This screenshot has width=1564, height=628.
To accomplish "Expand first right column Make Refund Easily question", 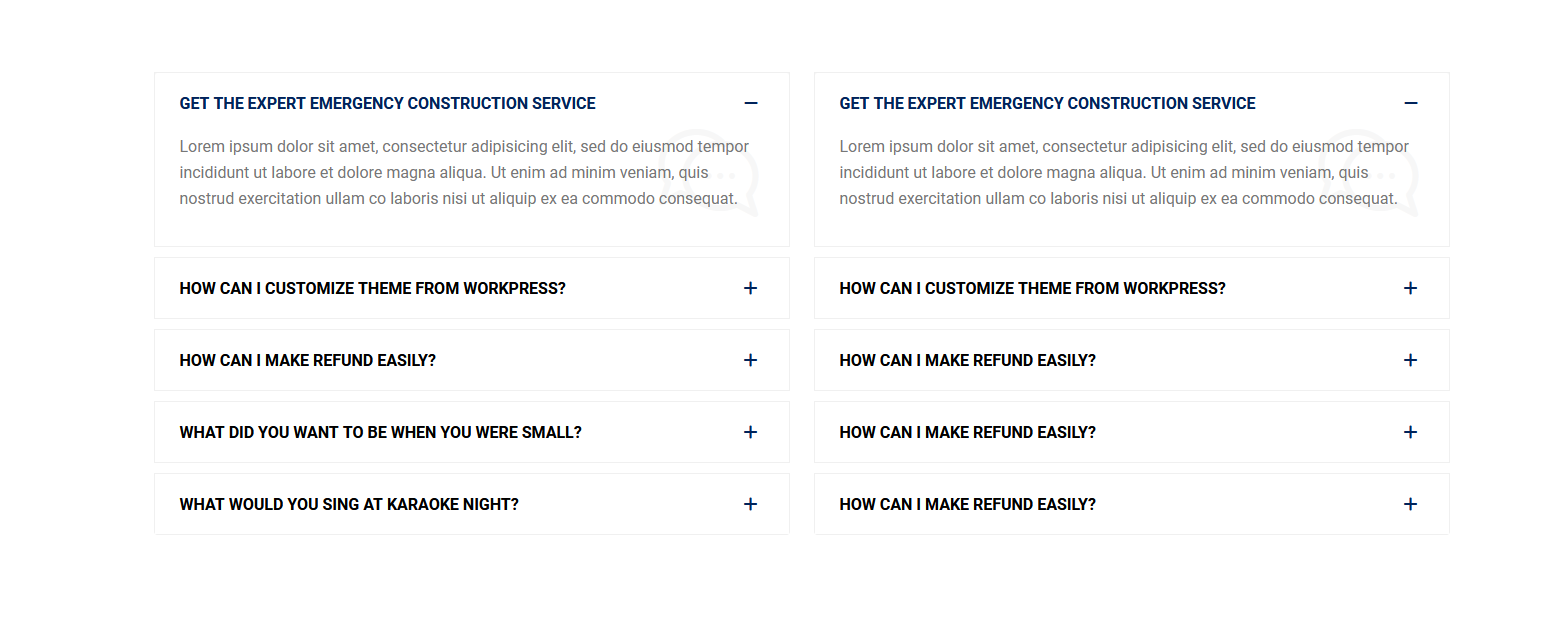I will point(967,360).
